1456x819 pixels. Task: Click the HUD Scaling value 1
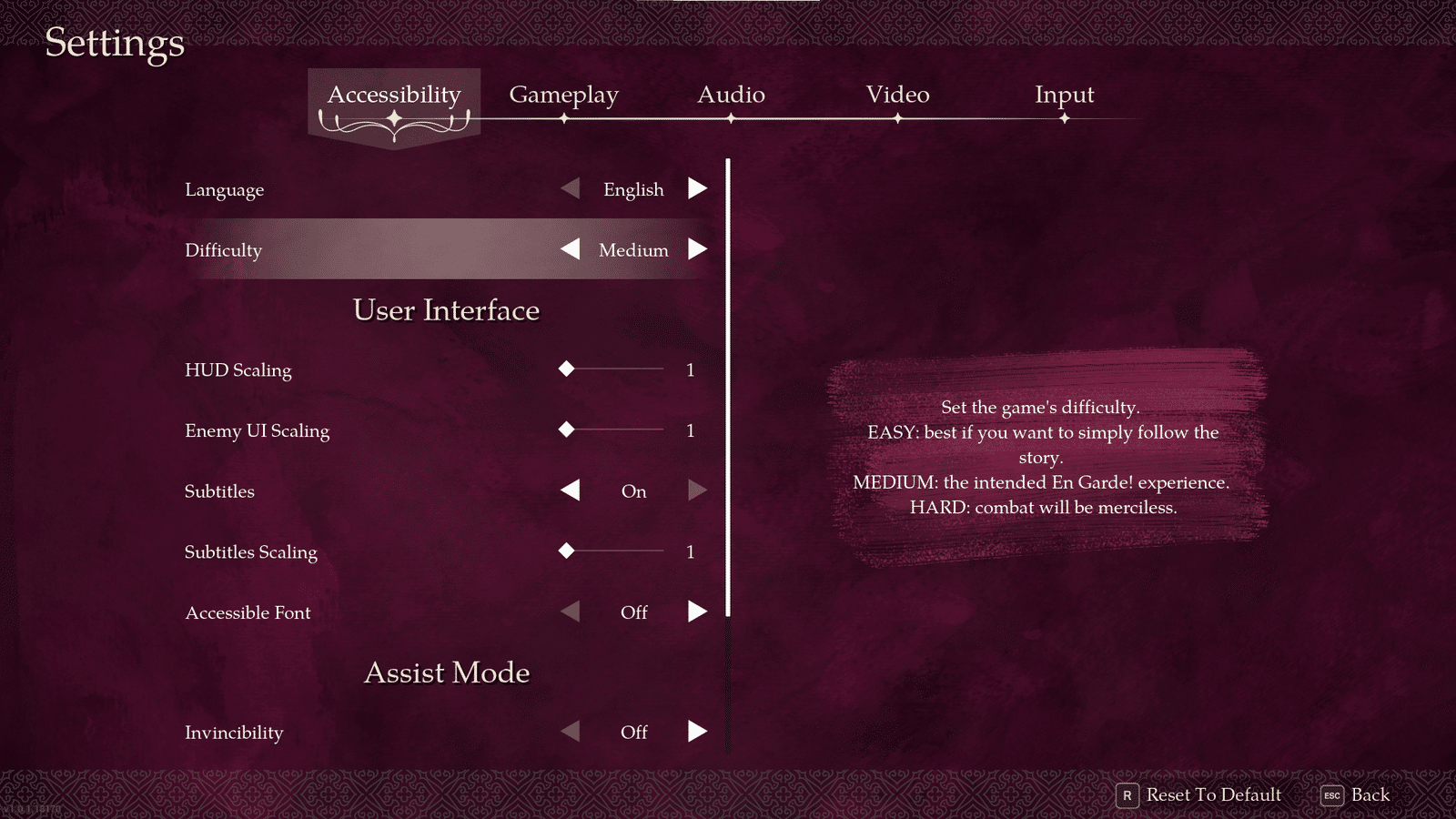pyautogui.click(x=691, y=369)
